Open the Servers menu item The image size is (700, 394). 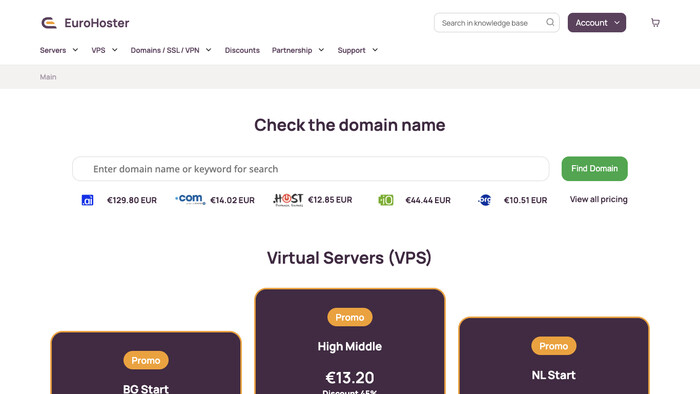[x=53, y=50]
